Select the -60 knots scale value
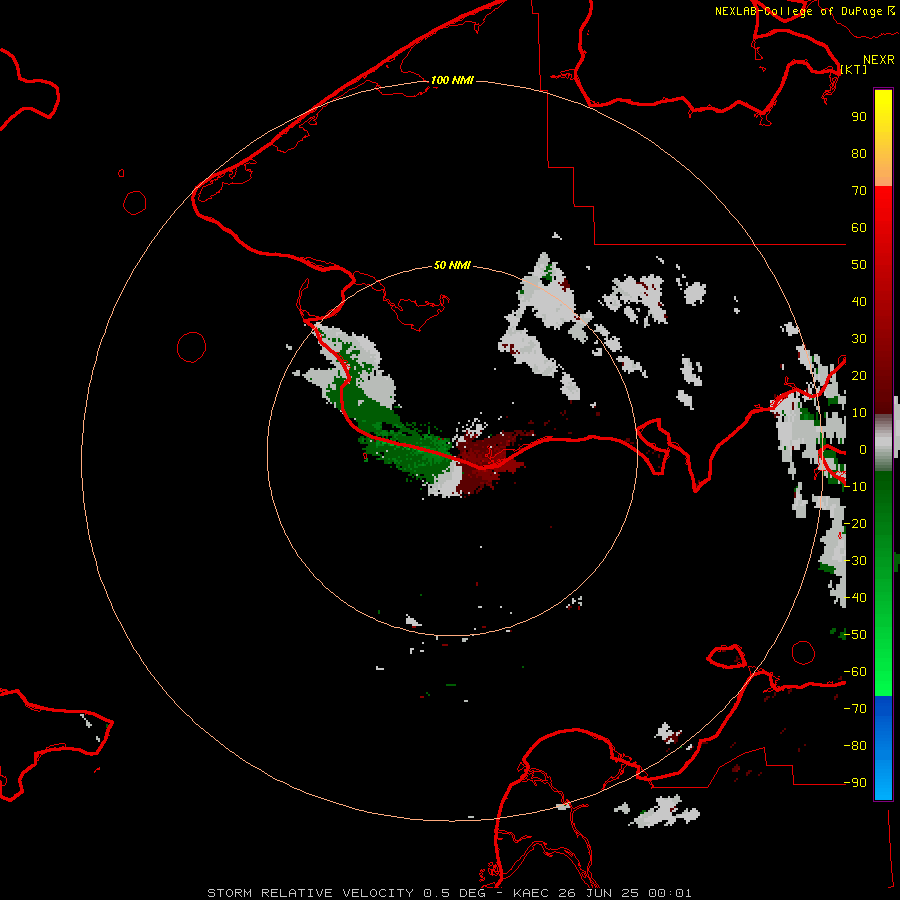Viewport: 900px width, 900px height. (x=855, y=672)
